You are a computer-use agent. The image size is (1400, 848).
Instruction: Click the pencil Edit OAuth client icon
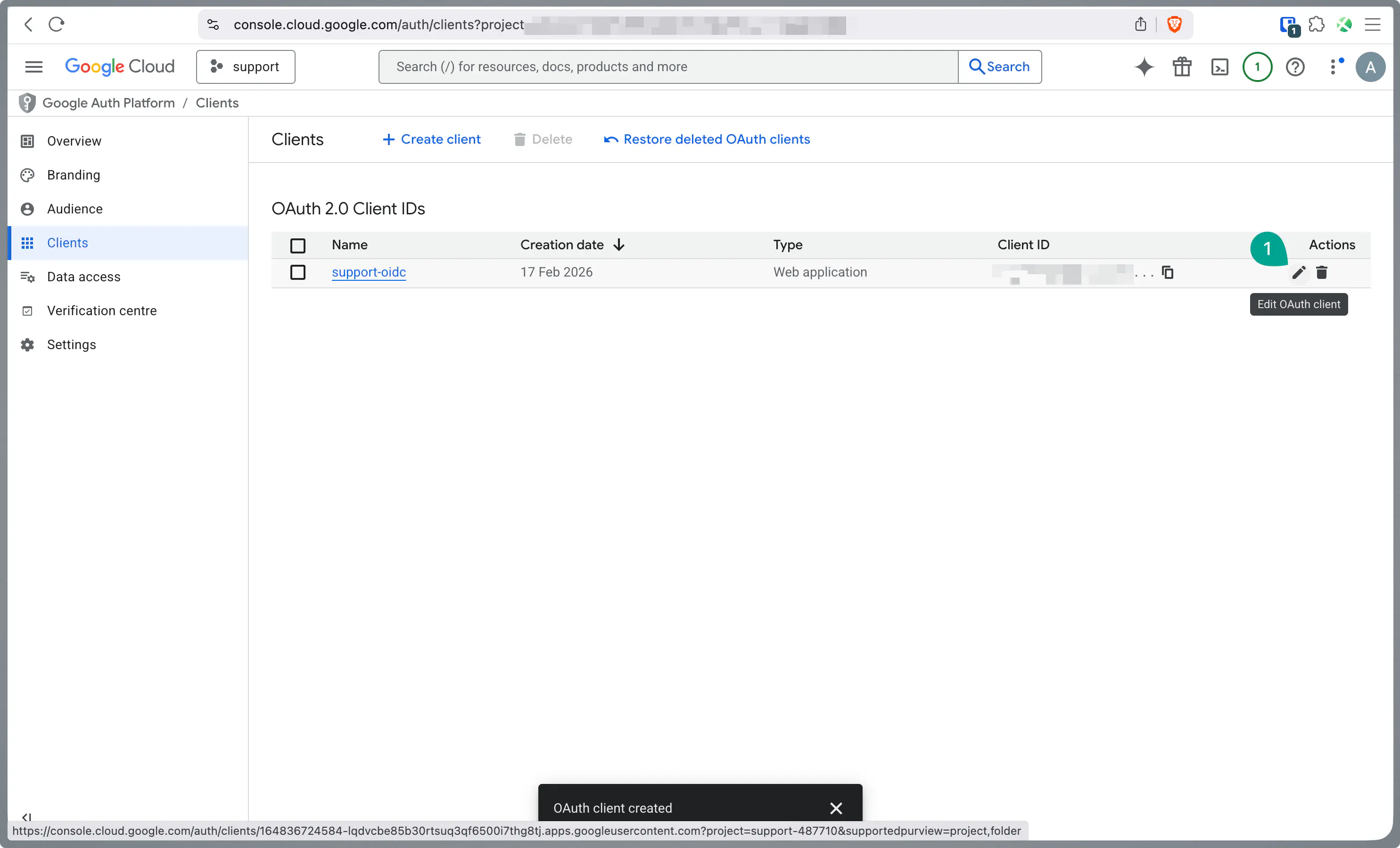pos(1298,273)
